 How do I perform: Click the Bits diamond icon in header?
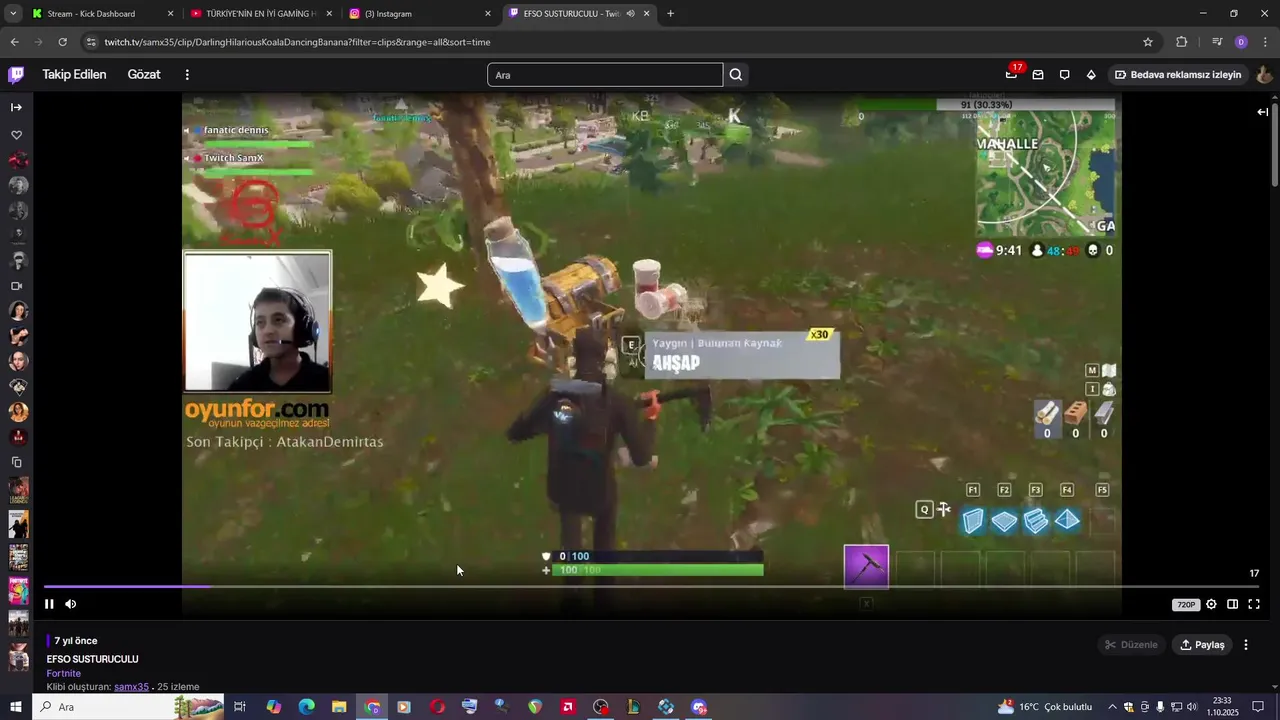point(1091,75)
